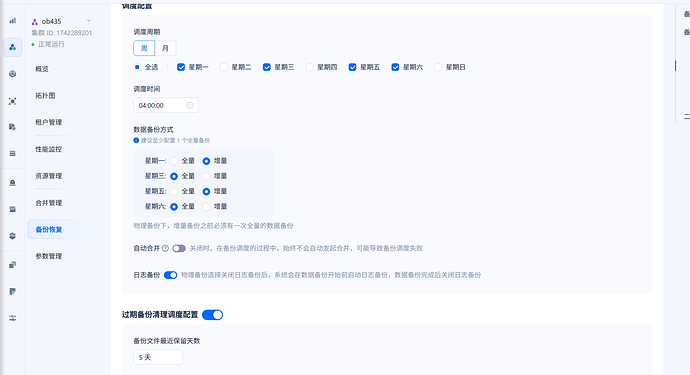Go to 性能监控 menu item
Screen dimensions: 690x375
coord(48,149)
